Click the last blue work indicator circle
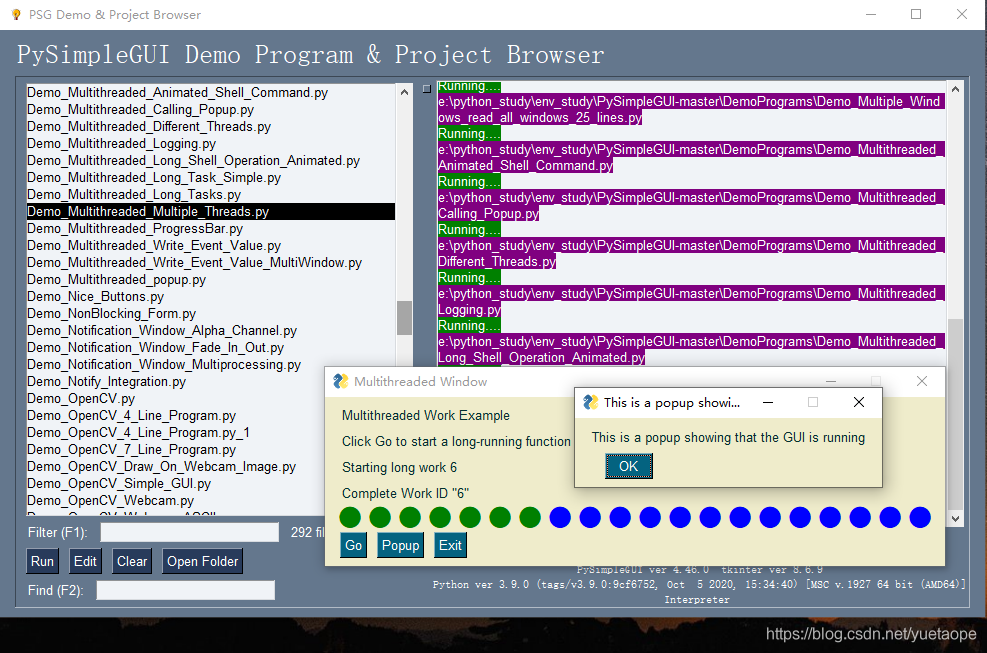 coord(920,518)
